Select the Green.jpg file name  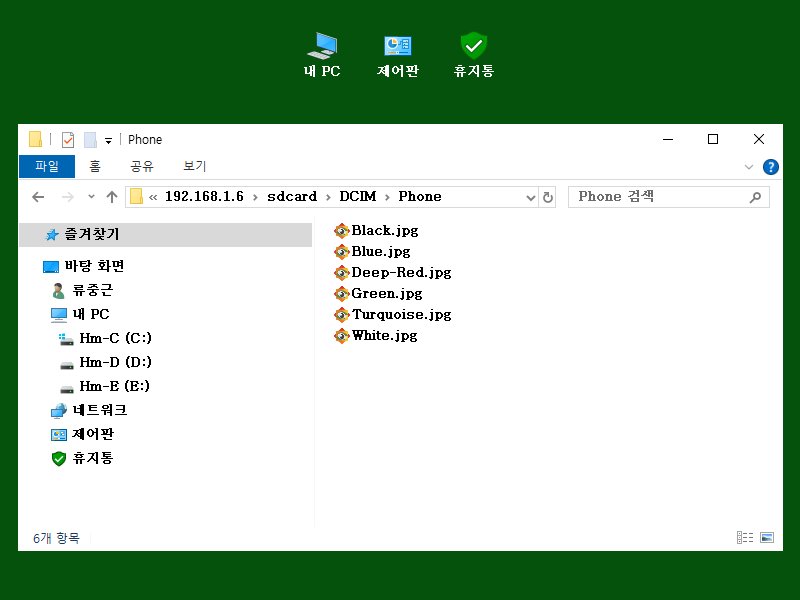click(x=387, y=293)
